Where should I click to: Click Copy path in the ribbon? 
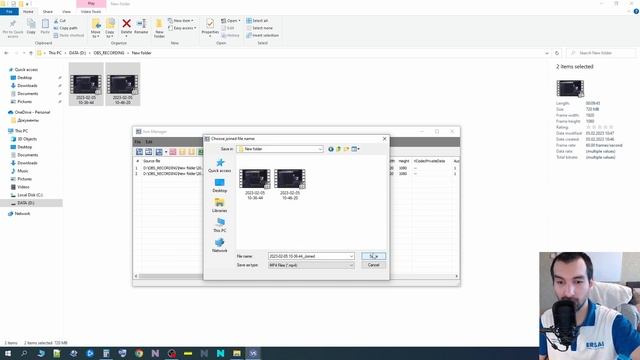[65, 28]
